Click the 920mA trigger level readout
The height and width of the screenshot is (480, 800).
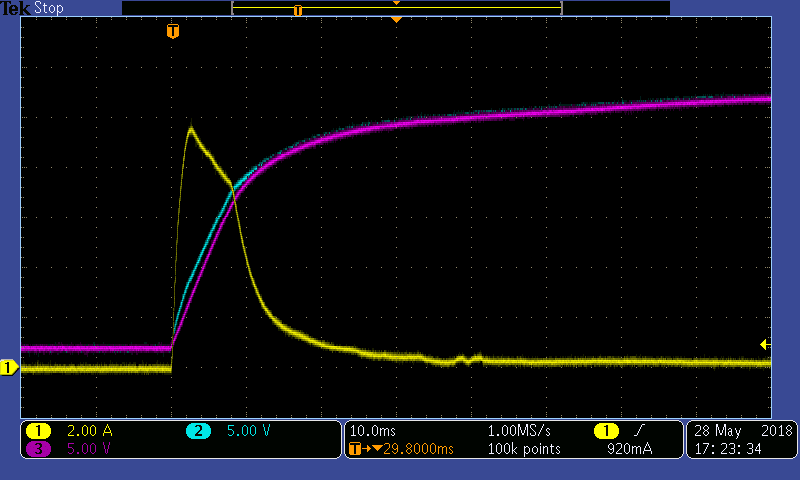click(x=630, y=449)
